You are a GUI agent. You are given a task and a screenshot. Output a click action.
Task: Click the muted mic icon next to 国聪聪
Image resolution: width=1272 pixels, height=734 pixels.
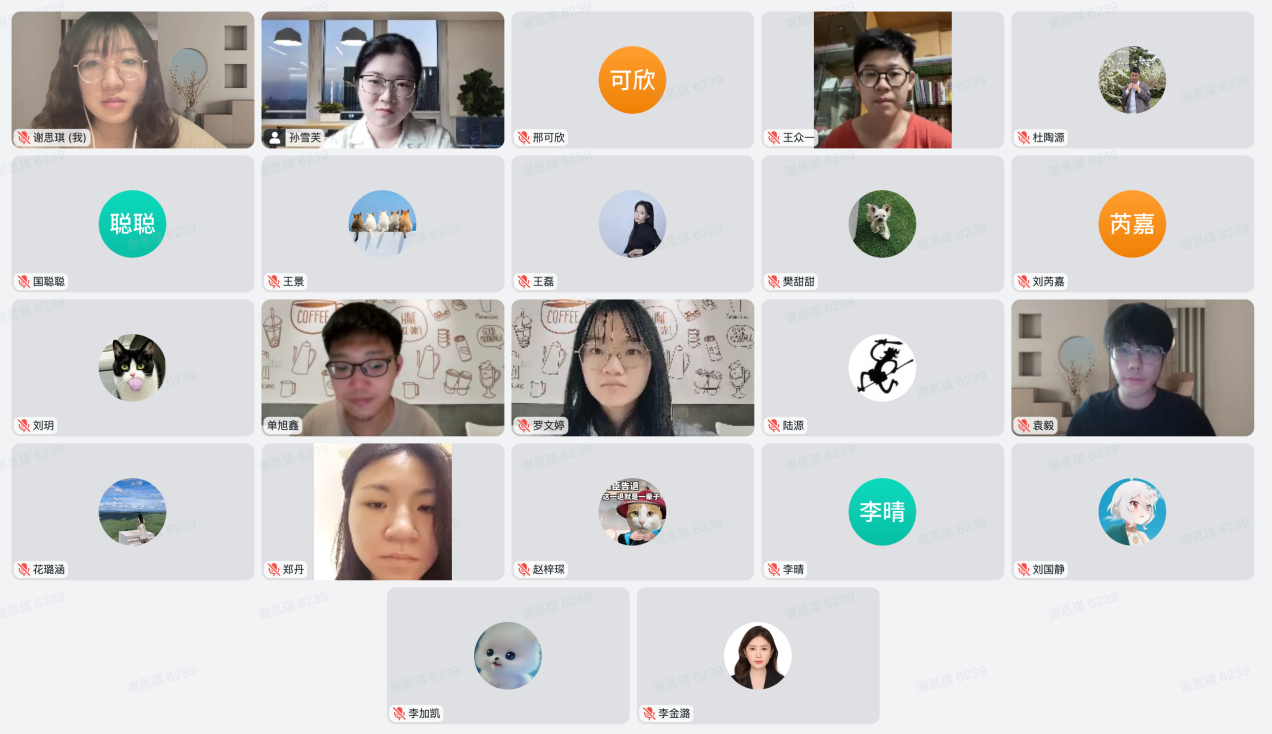click(x=24, y=282)
